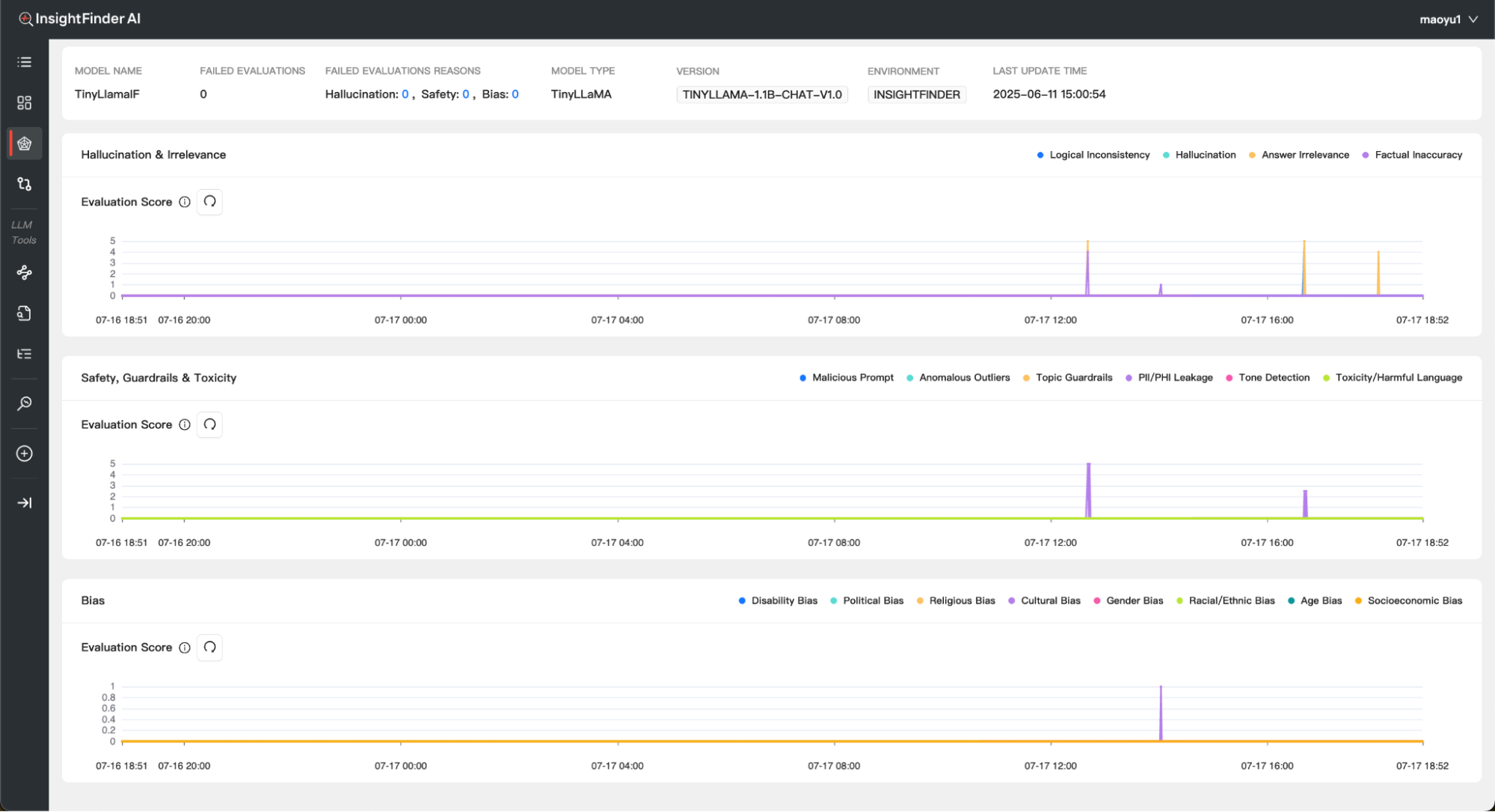Expand sidebar with the arrow-to-bar icon

[x=24, y=503]
